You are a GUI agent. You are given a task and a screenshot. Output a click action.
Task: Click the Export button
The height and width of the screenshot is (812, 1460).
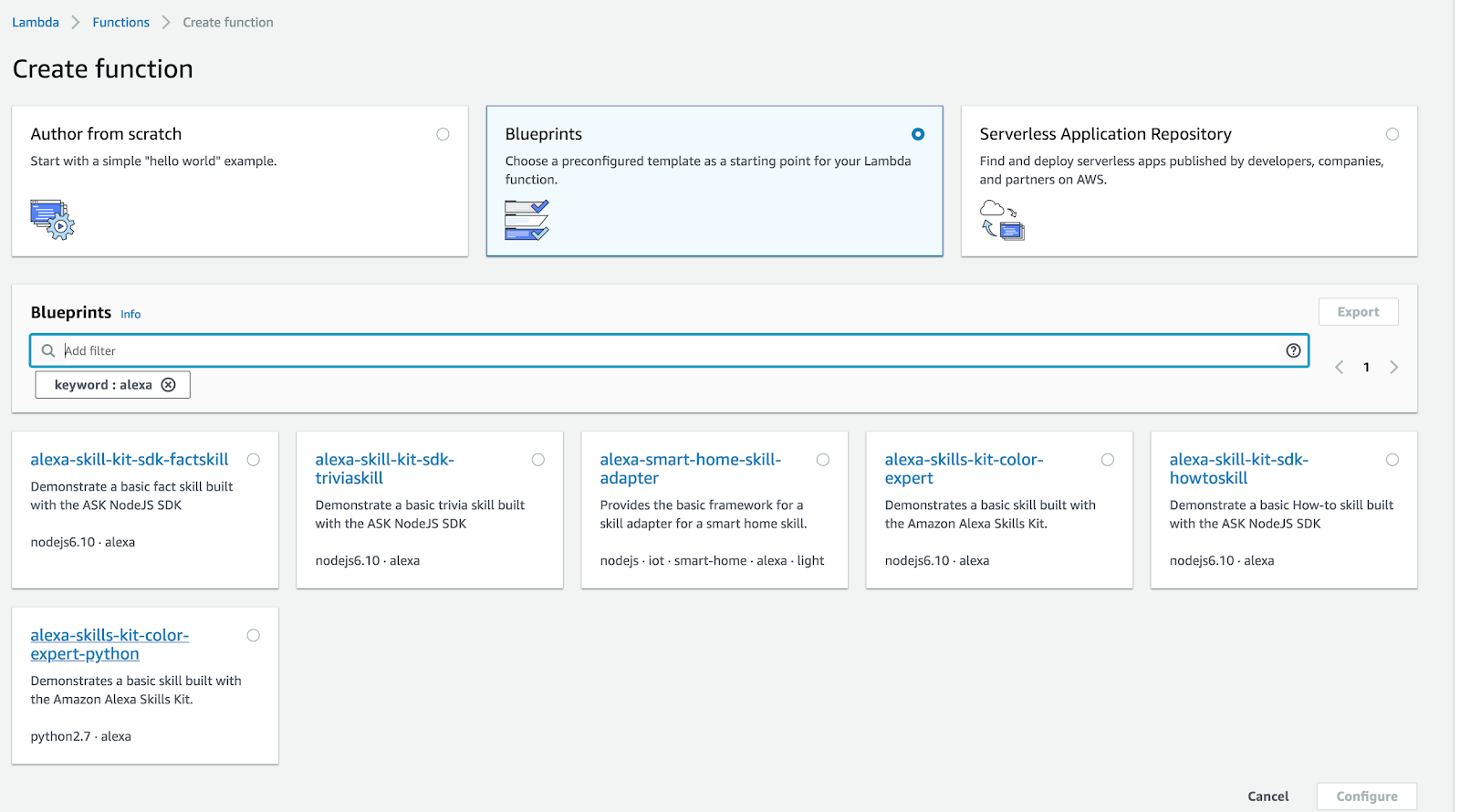click(1358, 312)
